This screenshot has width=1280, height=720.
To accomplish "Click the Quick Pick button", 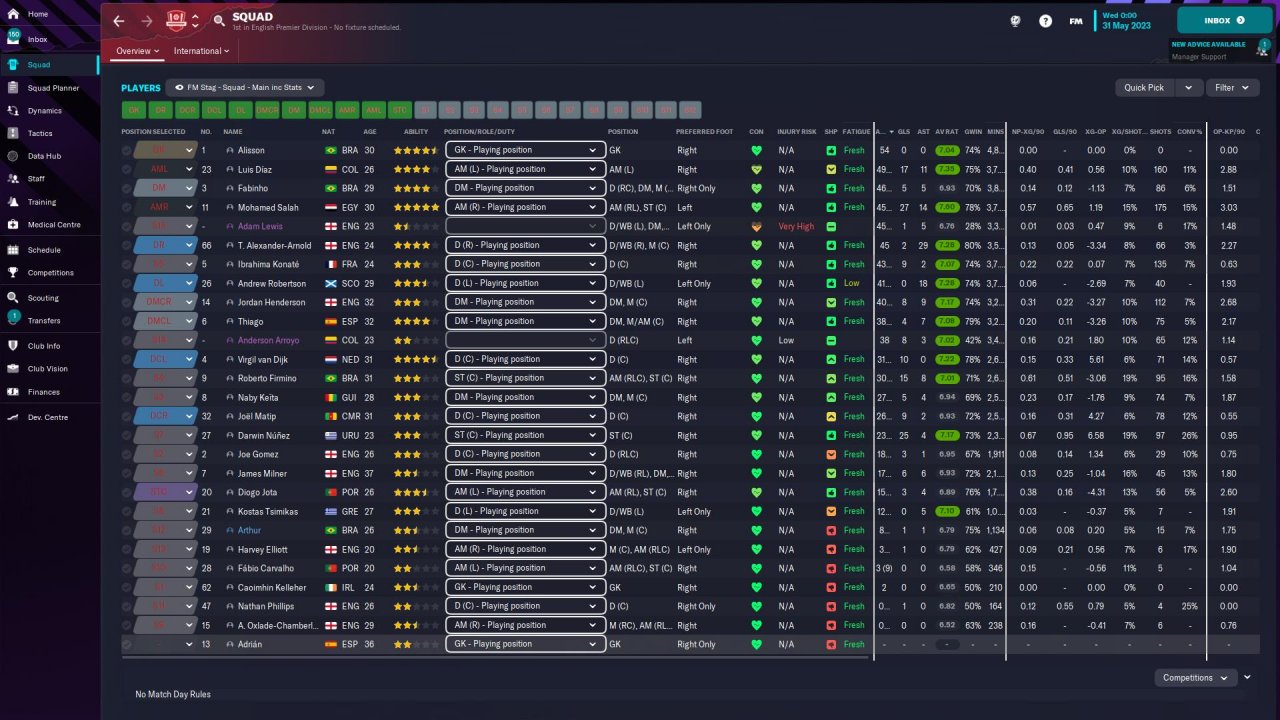I will point(1144,88).
